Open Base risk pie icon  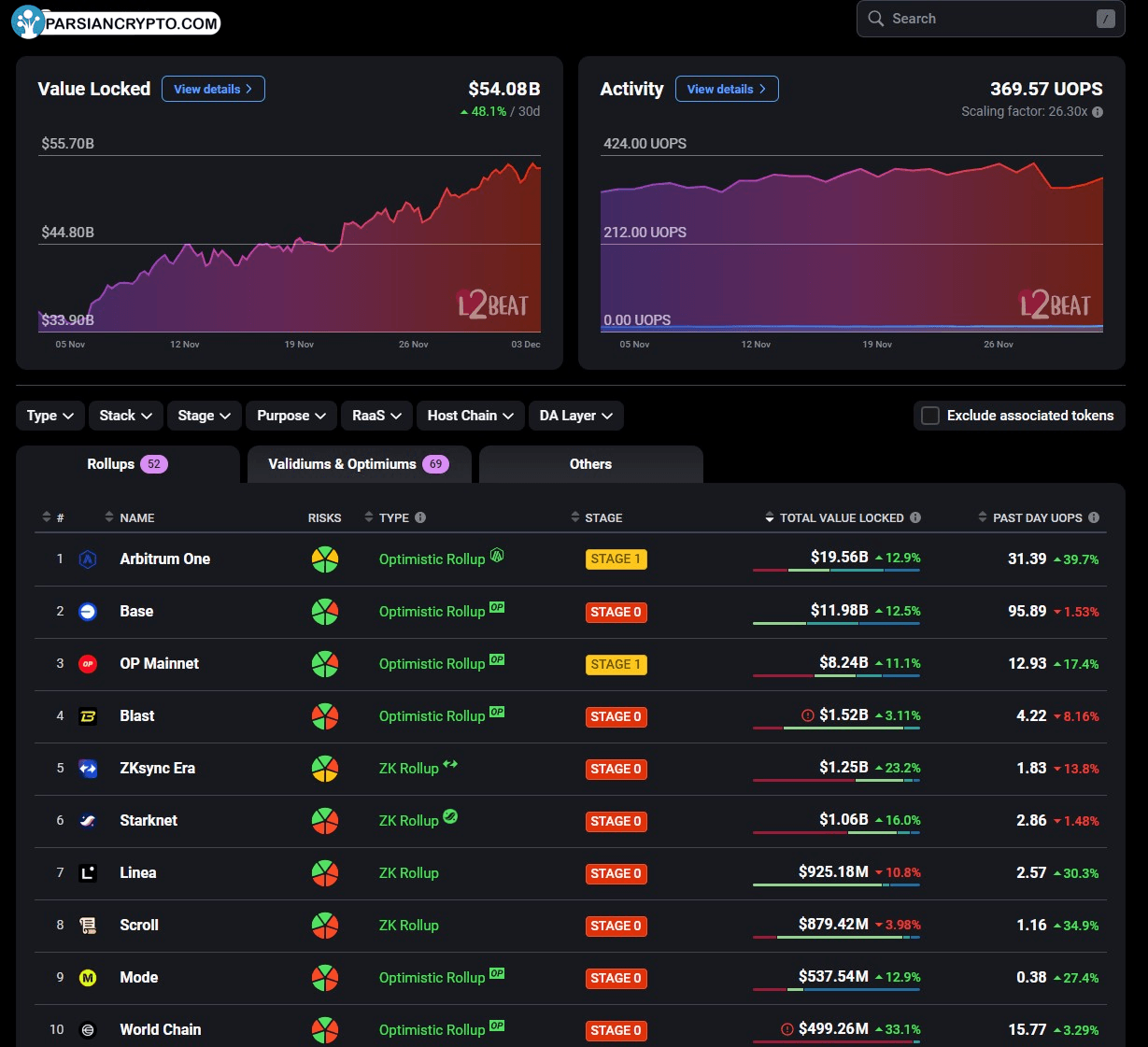(325, 612)
